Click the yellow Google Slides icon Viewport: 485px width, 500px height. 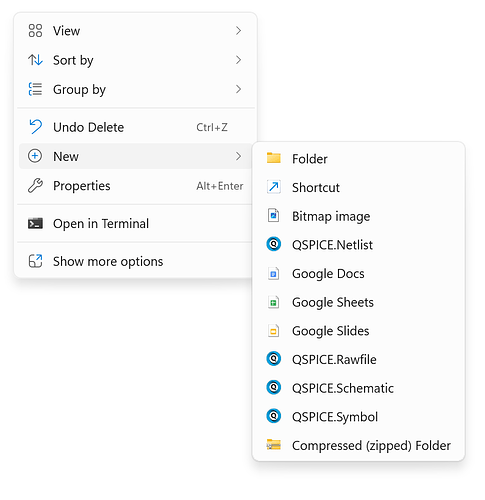coord(274,331)
